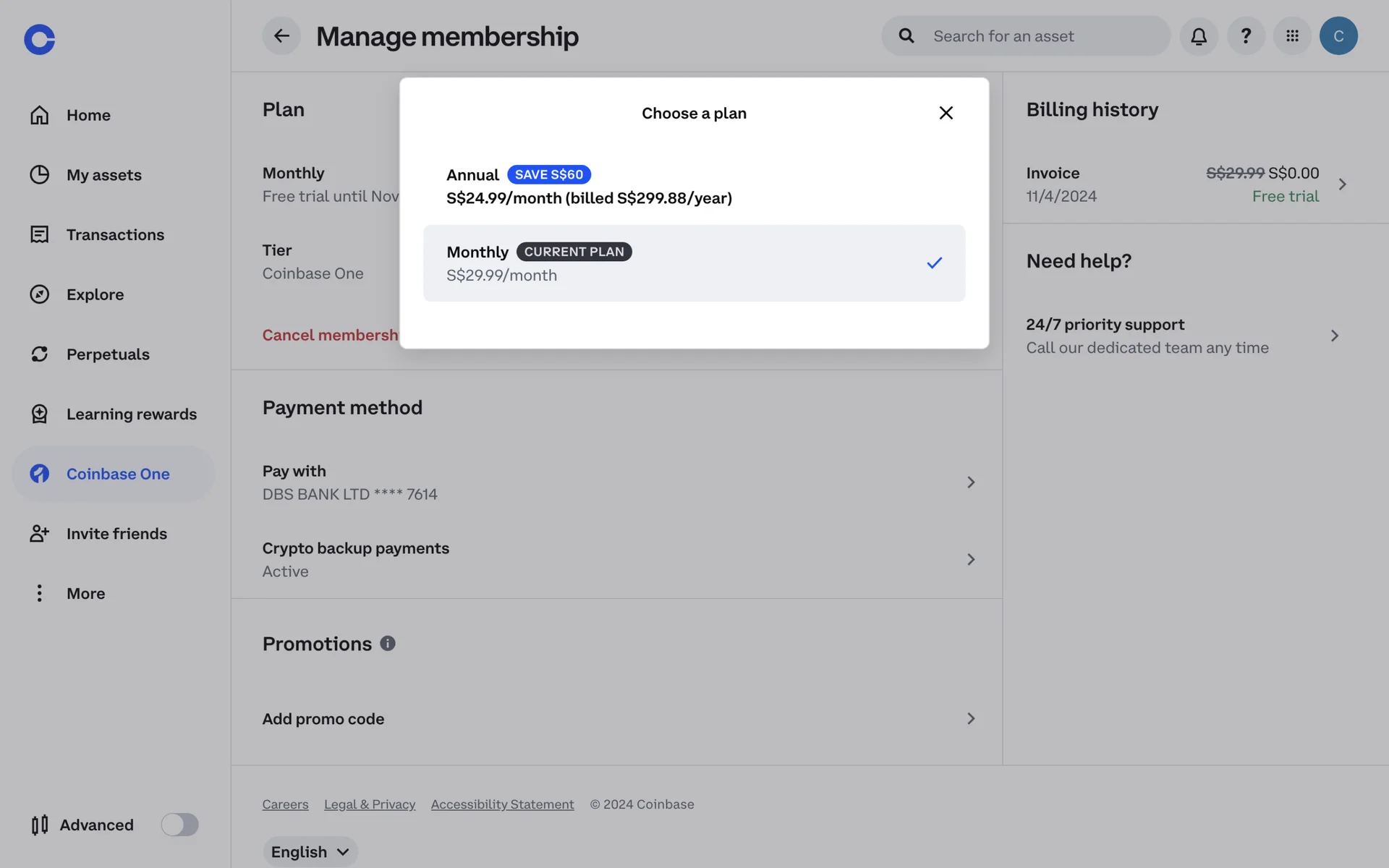
Task: Open Learning rewards in sidebar
Action: coord(131,414)
